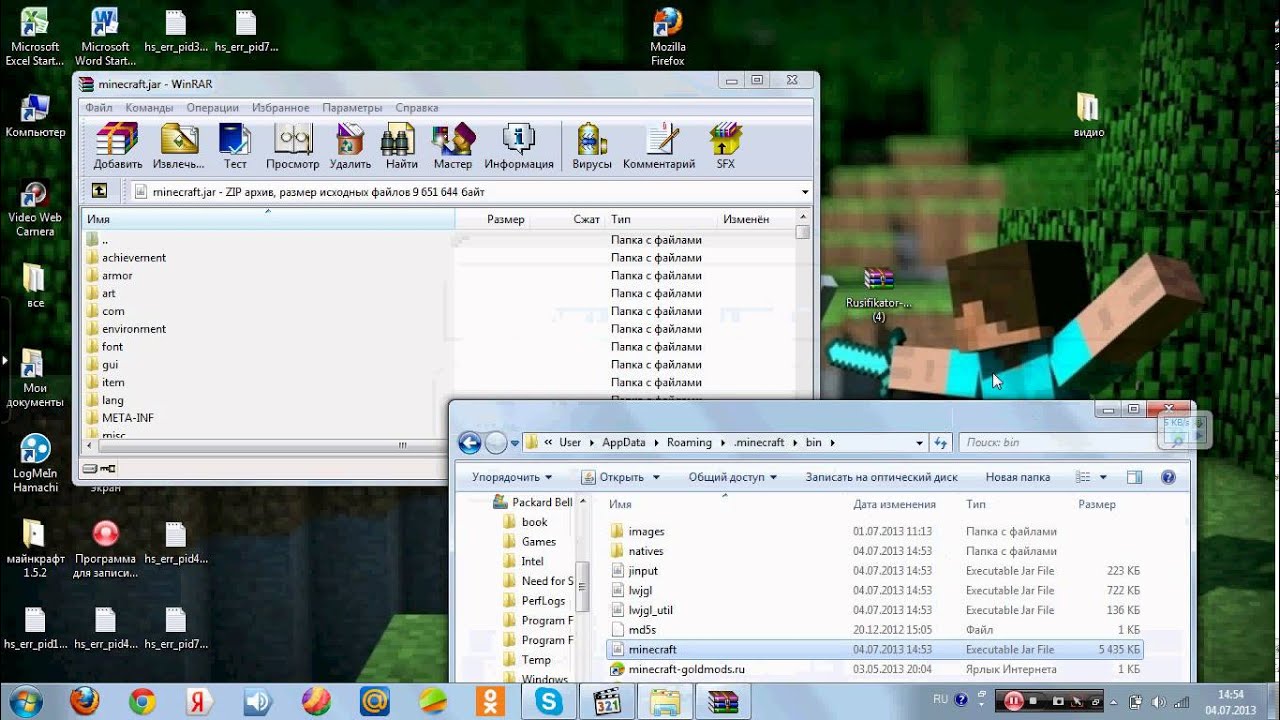
Task: Select the Video Web Camera desktop icon
Action: point(35,208)
